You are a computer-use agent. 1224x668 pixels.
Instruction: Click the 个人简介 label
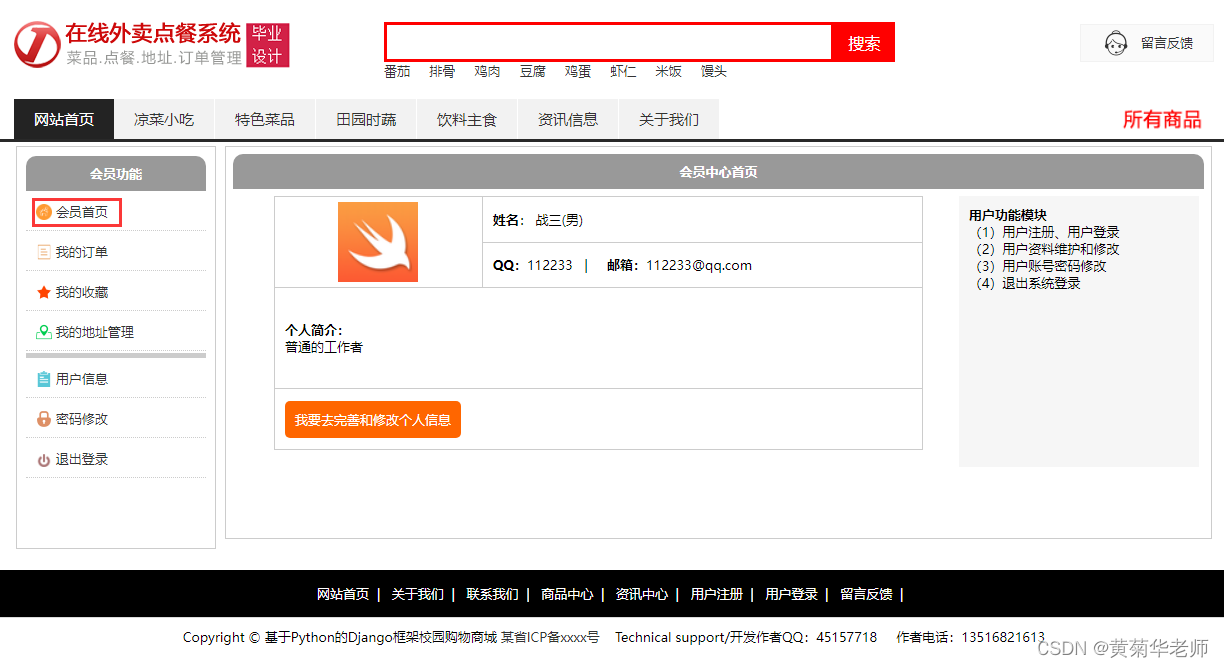click(x=314, y=330)
